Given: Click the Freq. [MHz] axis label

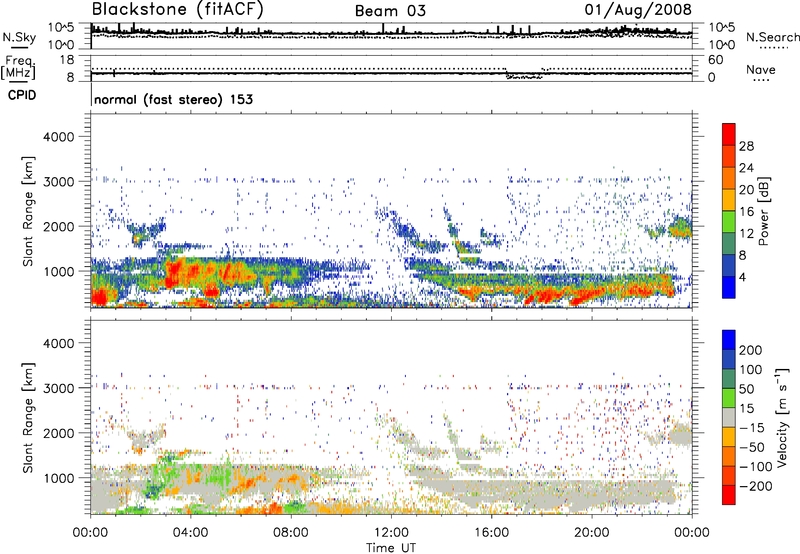Looking at the screenshot, I should coord(18,67).
